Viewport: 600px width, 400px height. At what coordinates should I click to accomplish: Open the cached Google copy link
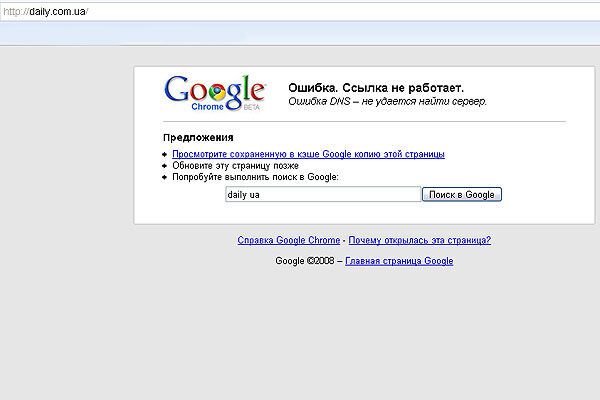click(308, 154)
